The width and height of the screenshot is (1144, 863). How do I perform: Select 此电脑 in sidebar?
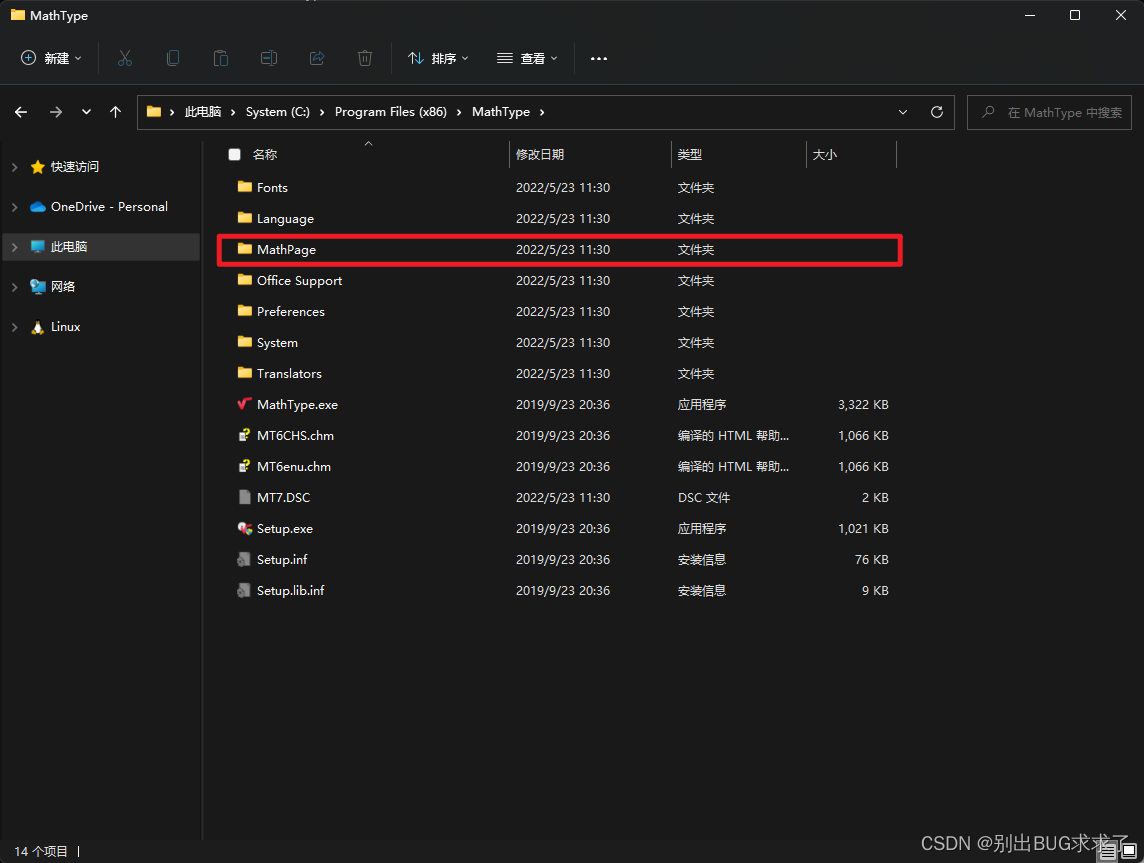point(69,247)
